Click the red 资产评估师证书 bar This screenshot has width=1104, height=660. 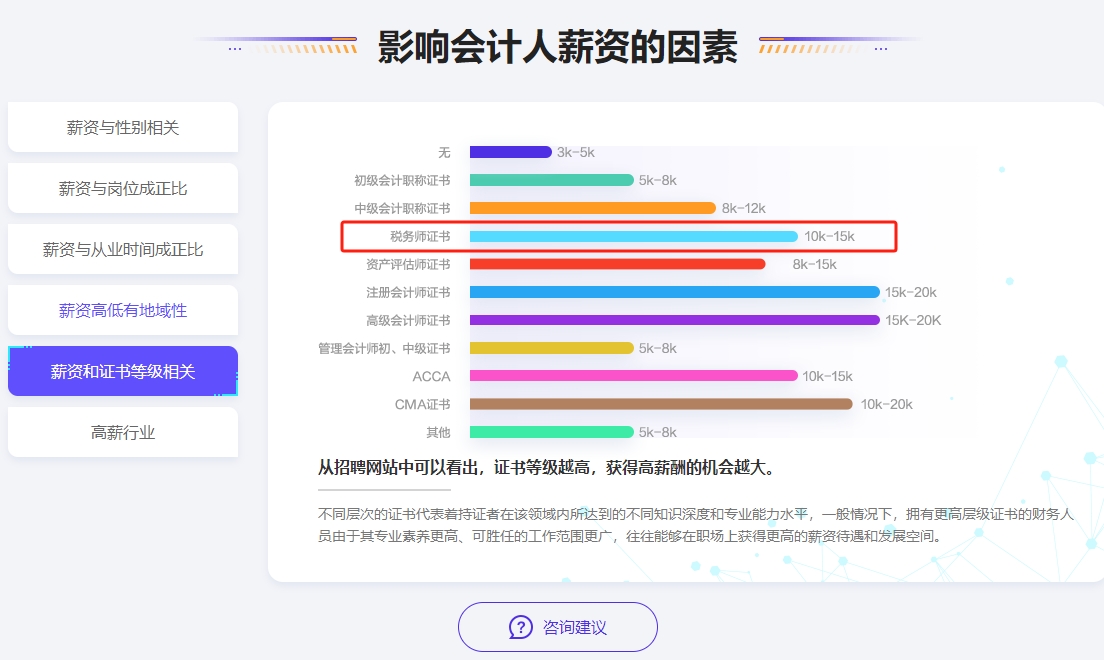pos(617,264)
